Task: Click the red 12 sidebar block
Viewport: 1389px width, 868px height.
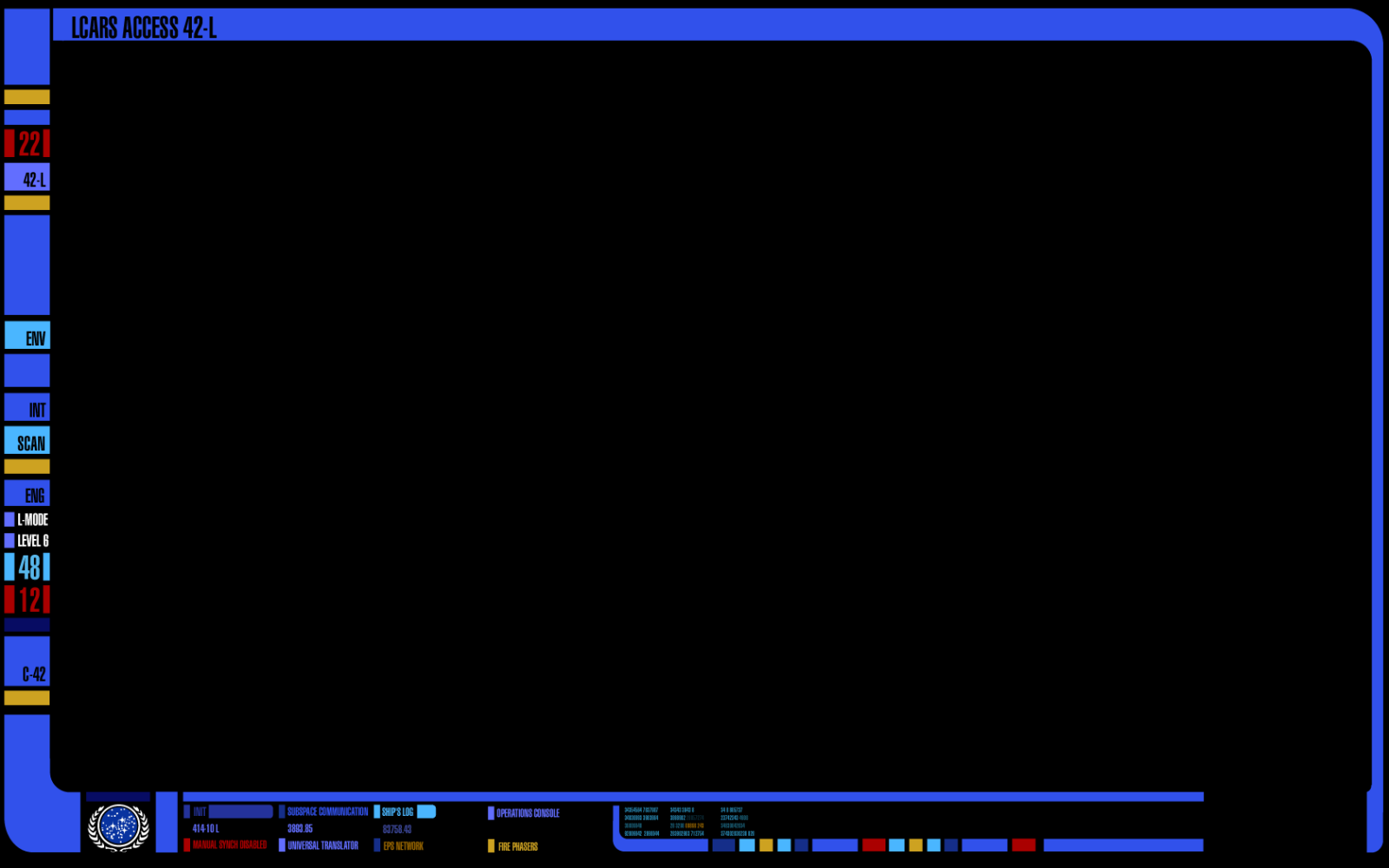Action: coord(27,599)
